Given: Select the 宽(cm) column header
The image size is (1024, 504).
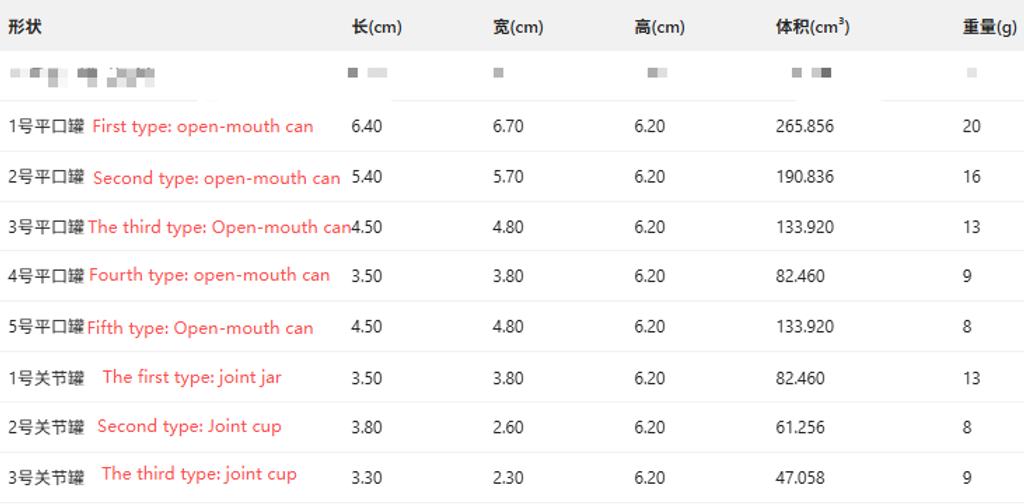Looking at the screenshot, I should click(518, 27).
